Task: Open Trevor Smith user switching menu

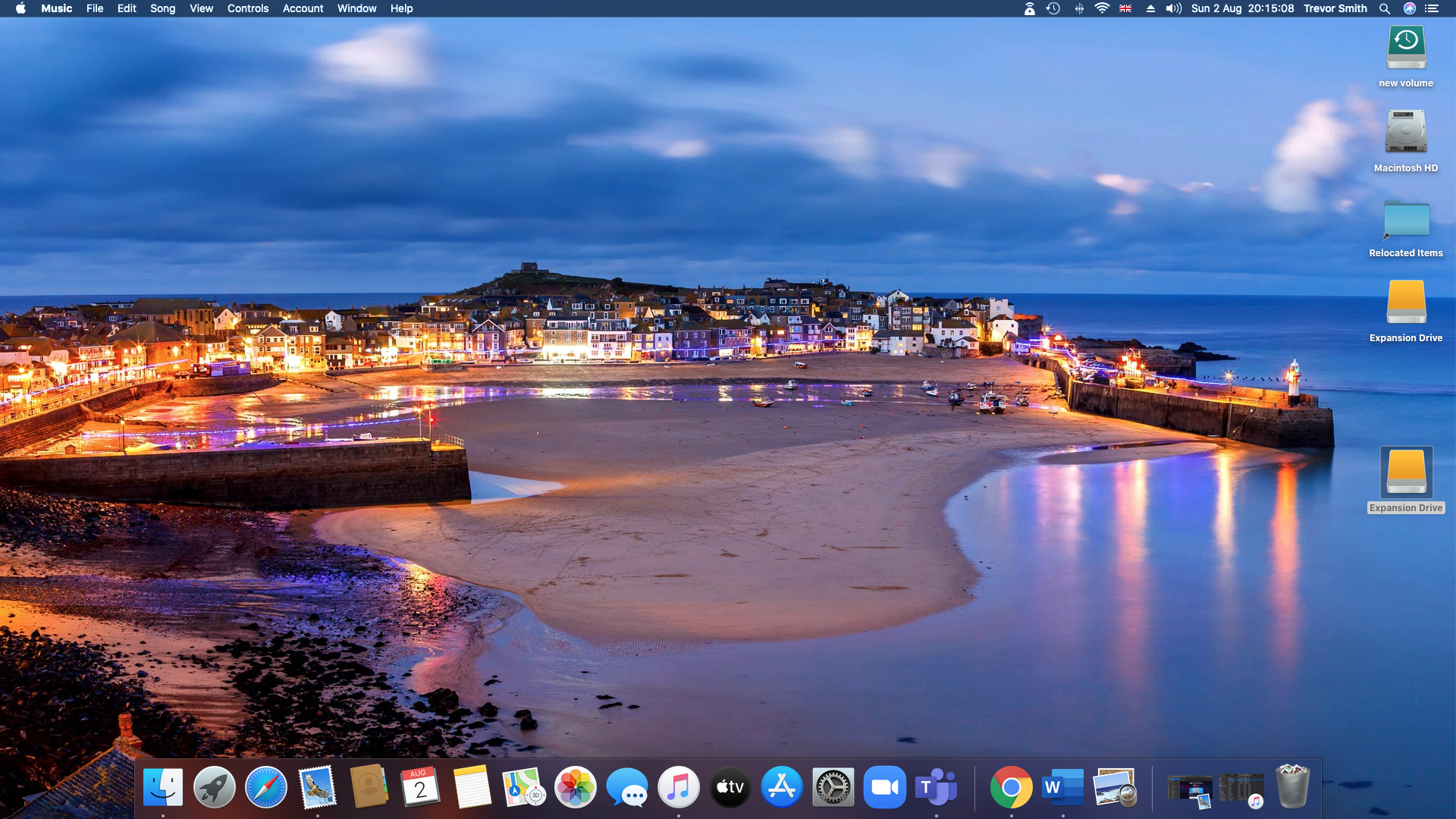Action: [x=1335, y=8]
